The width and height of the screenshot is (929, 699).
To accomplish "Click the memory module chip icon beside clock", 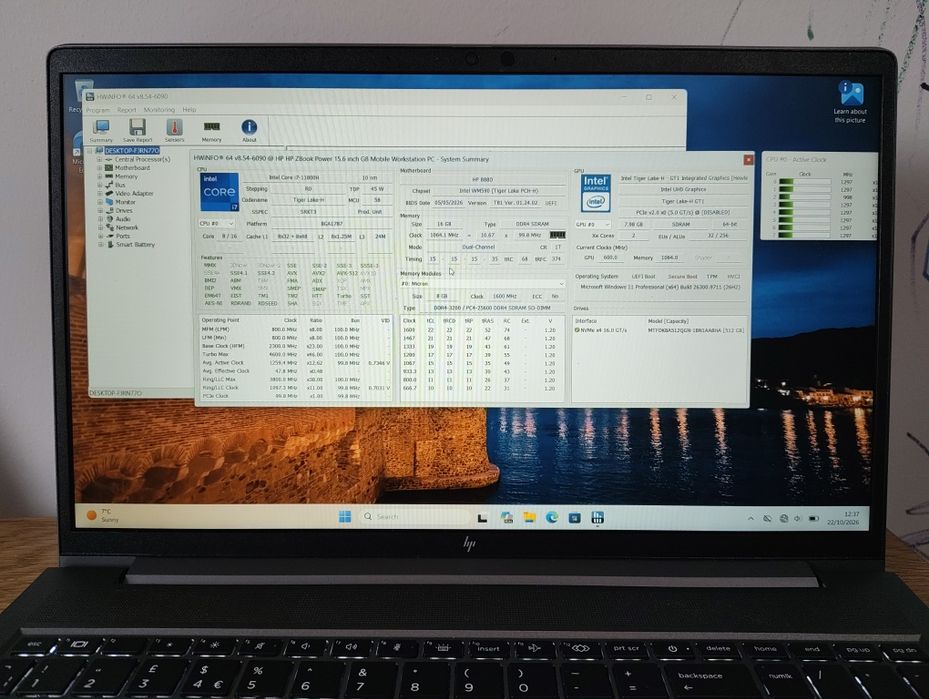I will pyautogui.click(x=558, y=235).
